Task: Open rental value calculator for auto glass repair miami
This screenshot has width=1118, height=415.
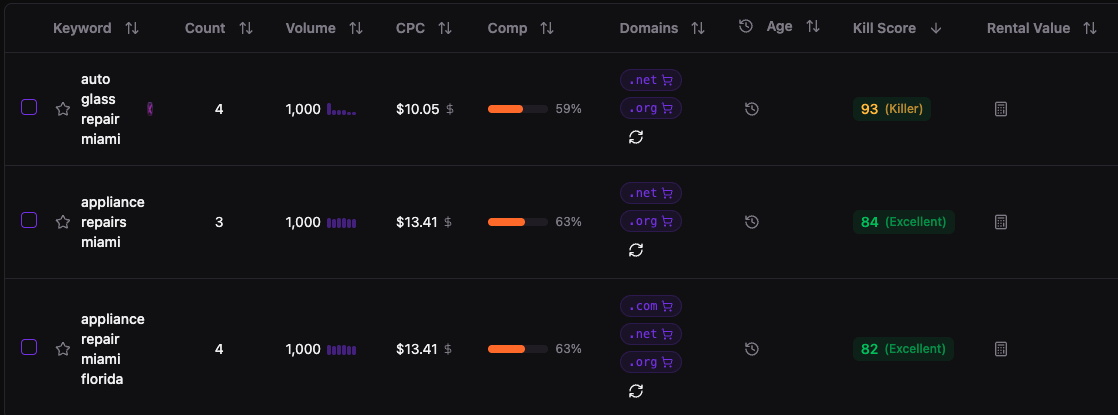Action: 1001,109
